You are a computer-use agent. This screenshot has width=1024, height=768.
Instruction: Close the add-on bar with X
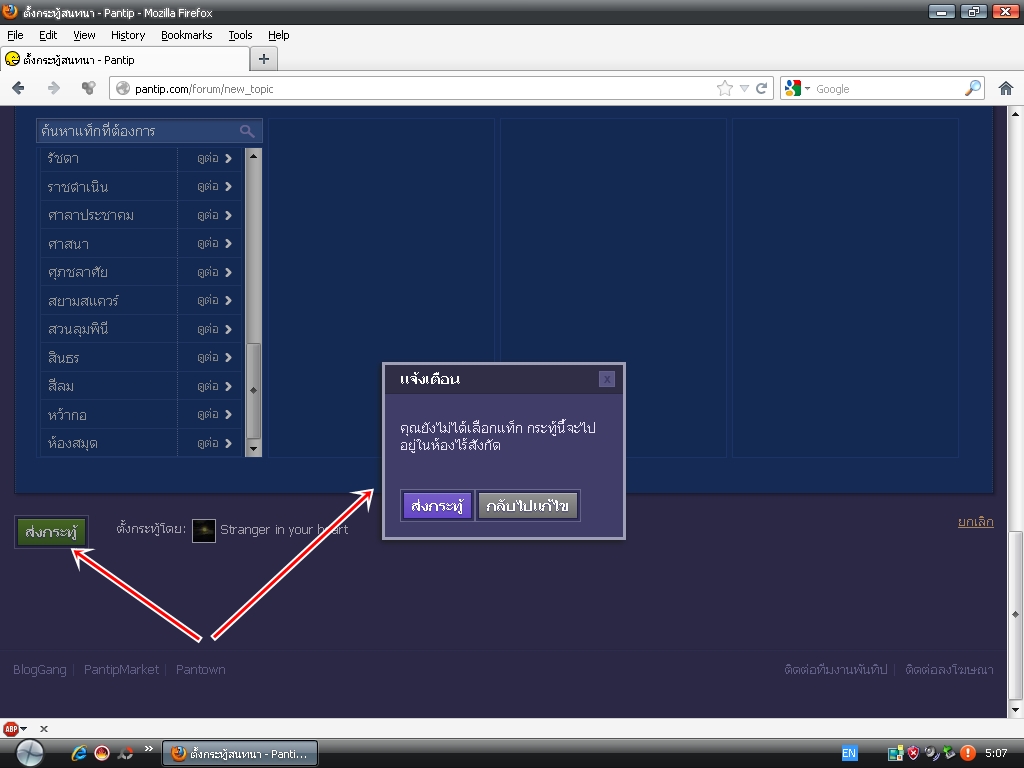(44, 729)
